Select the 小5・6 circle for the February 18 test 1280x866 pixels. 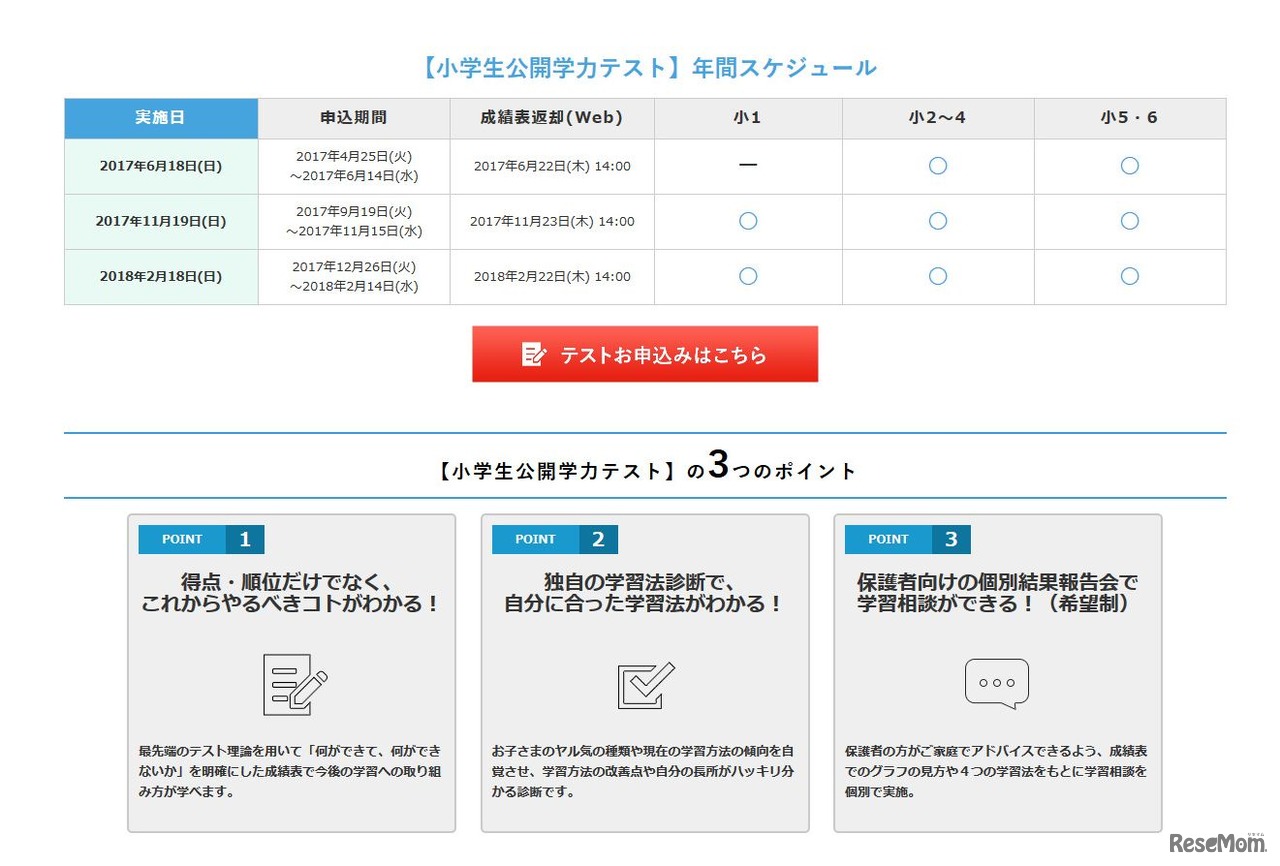1129,276
